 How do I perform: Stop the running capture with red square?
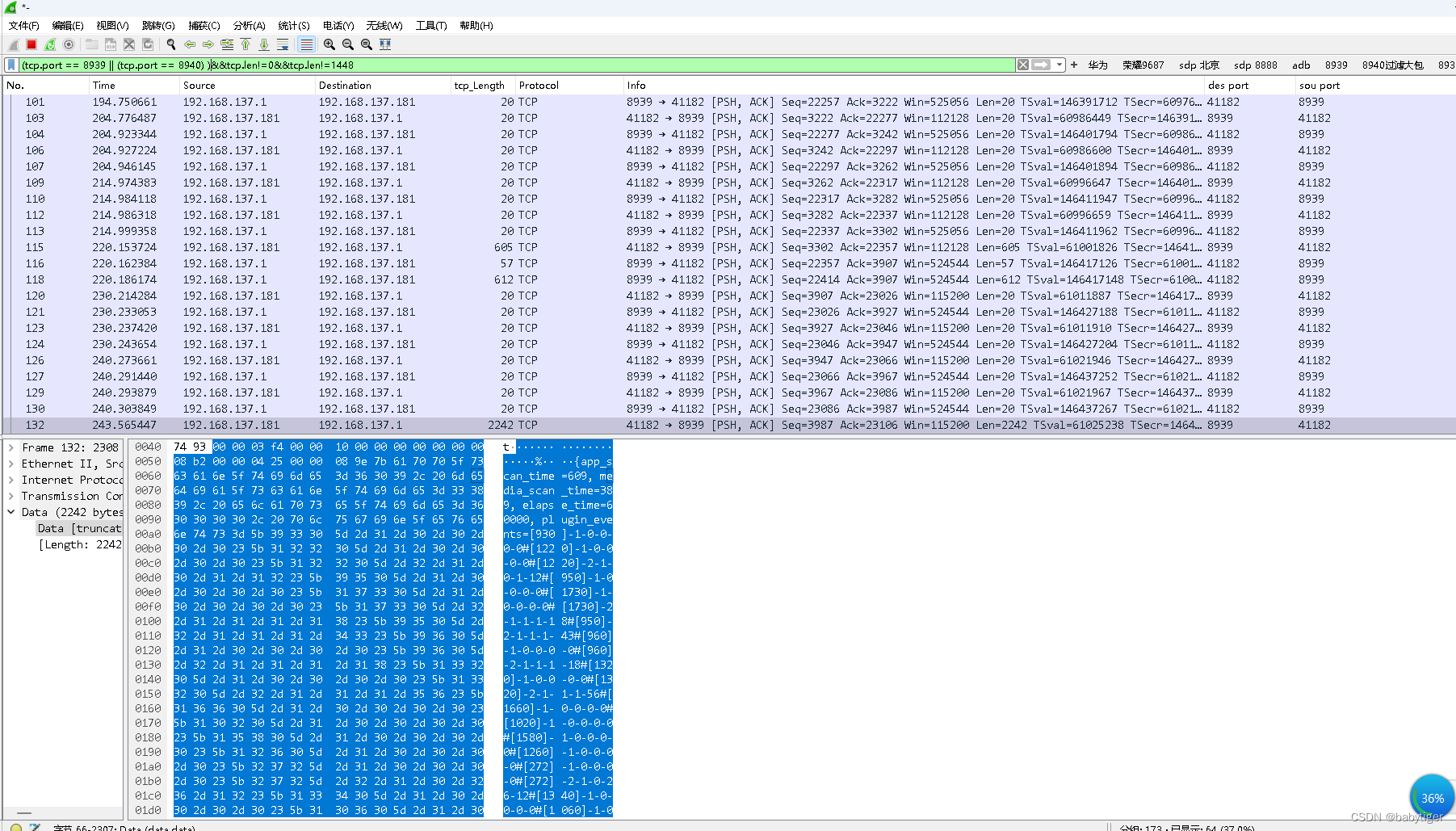(31, 44)
